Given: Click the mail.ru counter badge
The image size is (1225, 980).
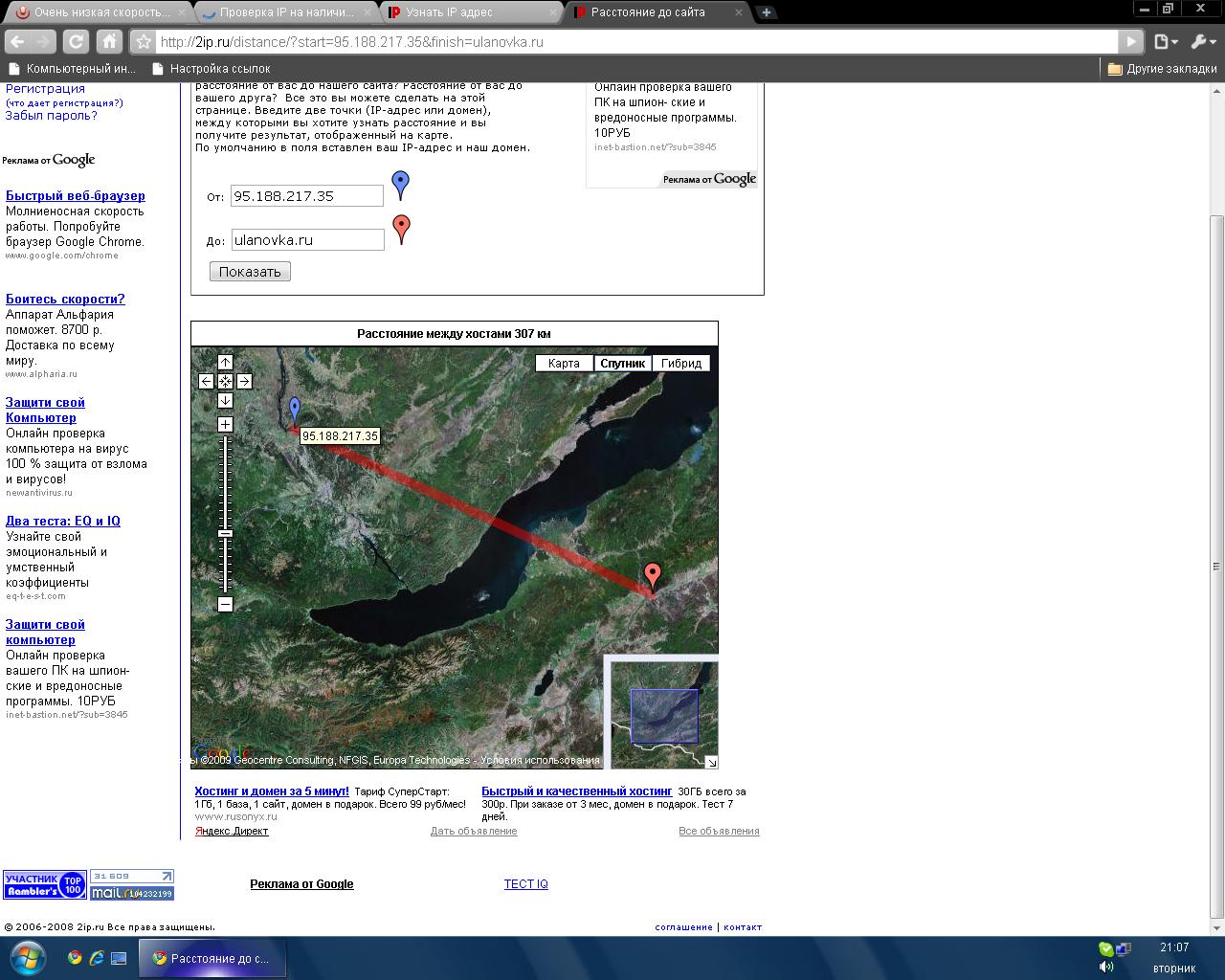Looking at the screenshot, I should [x=132, y=885].
